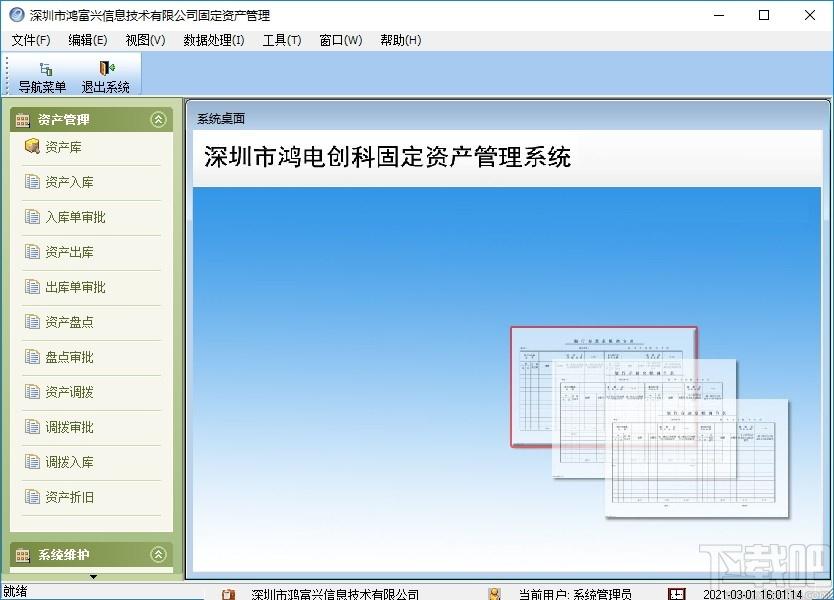
Task: Open the 调拨入库 link
Action: tap(69, 462)
